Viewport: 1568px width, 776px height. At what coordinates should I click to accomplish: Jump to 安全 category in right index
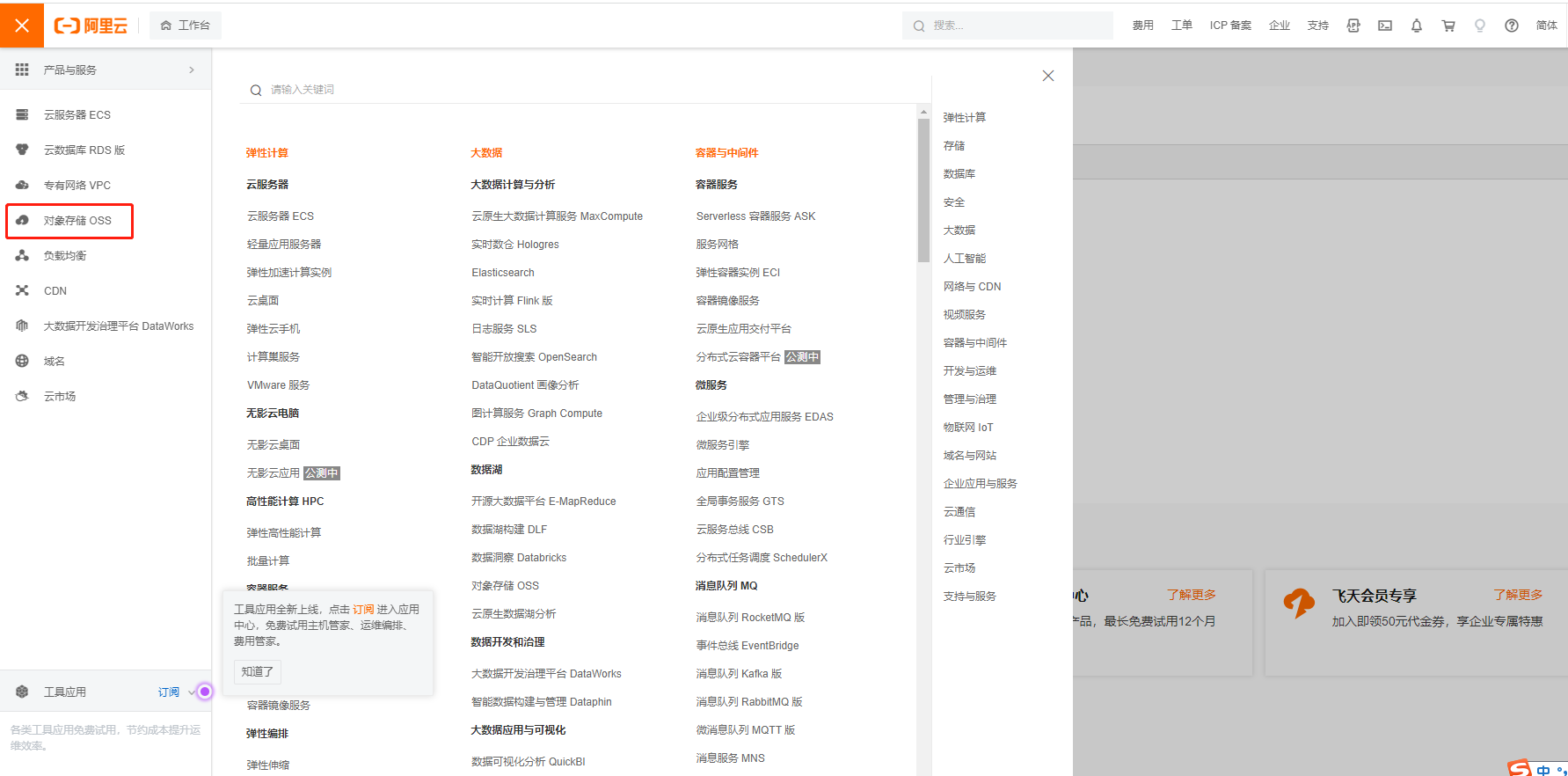[x=954, y=202]
